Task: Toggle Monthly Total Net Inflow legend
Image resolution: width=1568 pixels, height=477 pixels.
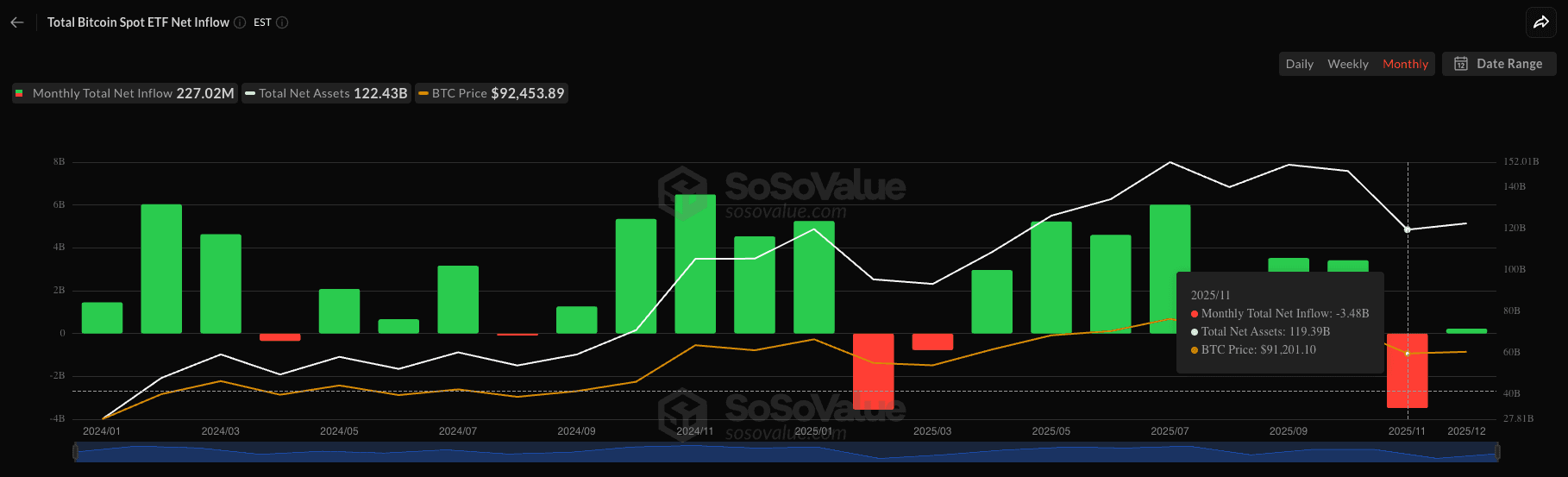Action: (125, 93)
